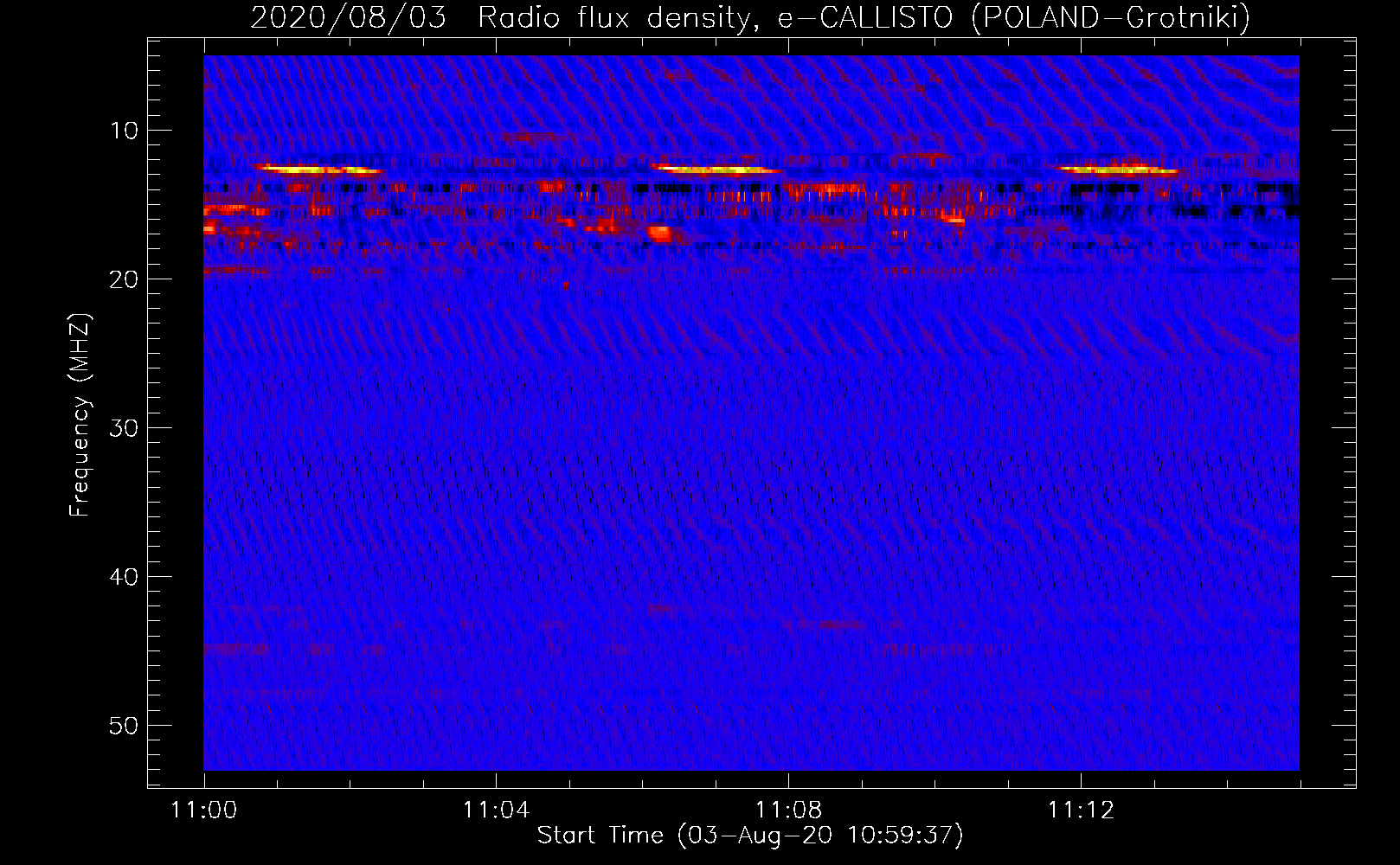The image size is (1400, 865).
Task: Select the "40" frequency tick label
Action: click(125, 577)
